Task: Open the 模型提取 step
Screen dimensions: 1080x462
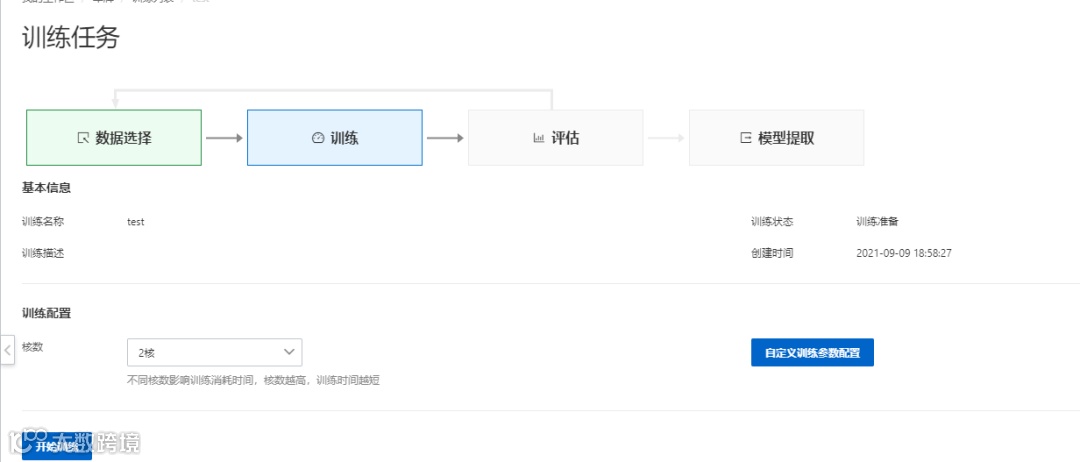Action: click(776, 138)
